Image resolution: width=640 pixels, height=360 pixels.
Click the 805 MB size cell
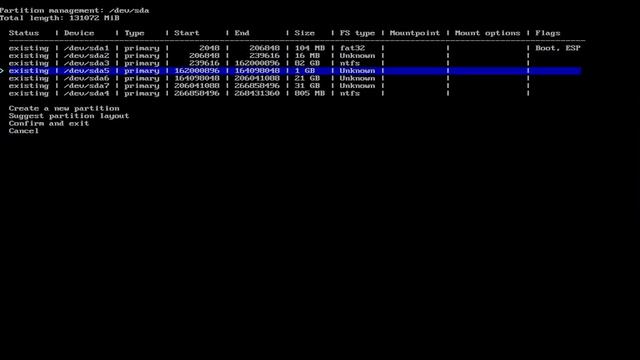click(309, 93)
